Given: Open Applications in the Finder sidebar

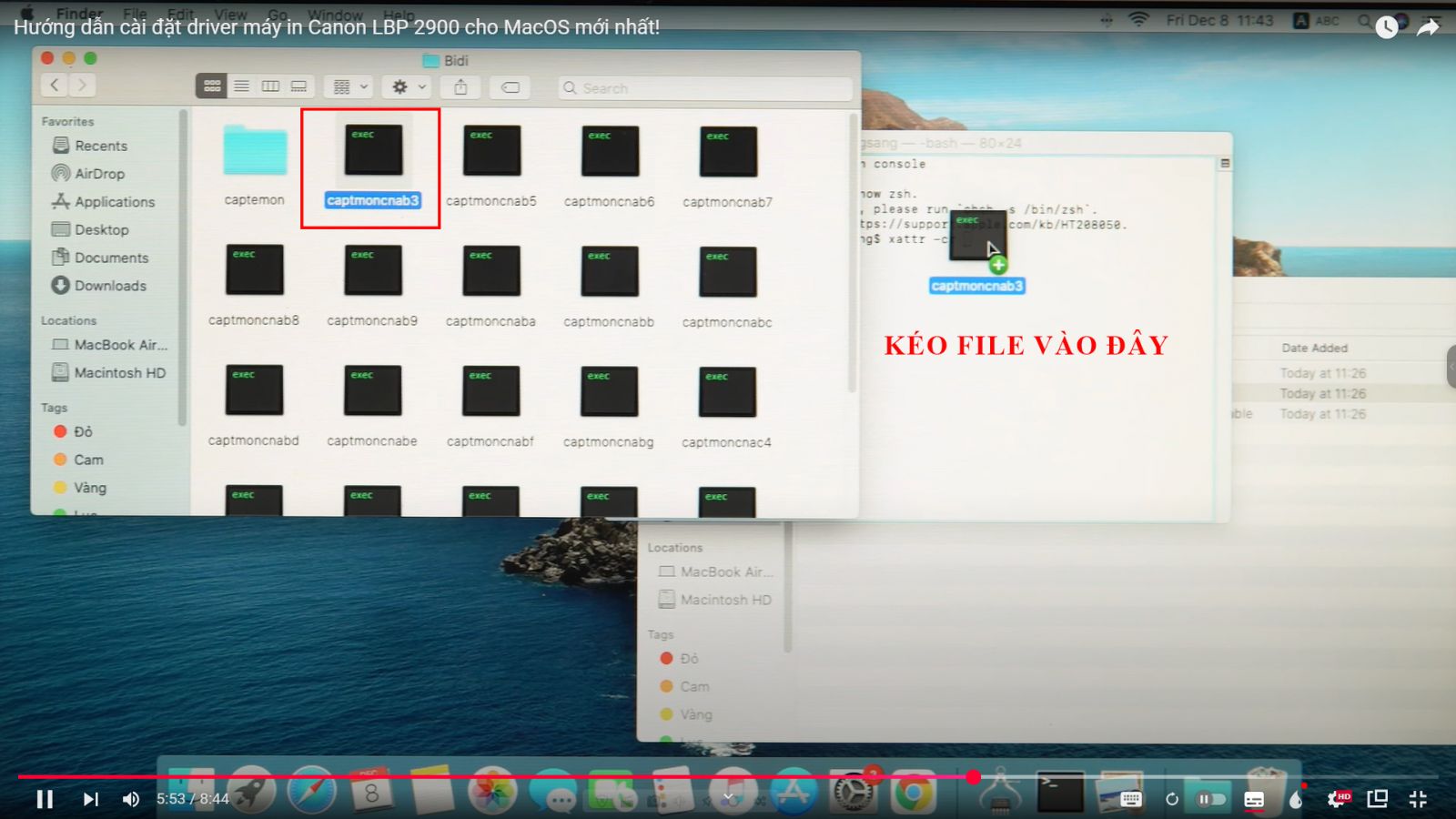Looking at the screenshot, I should tap(103, 201).
